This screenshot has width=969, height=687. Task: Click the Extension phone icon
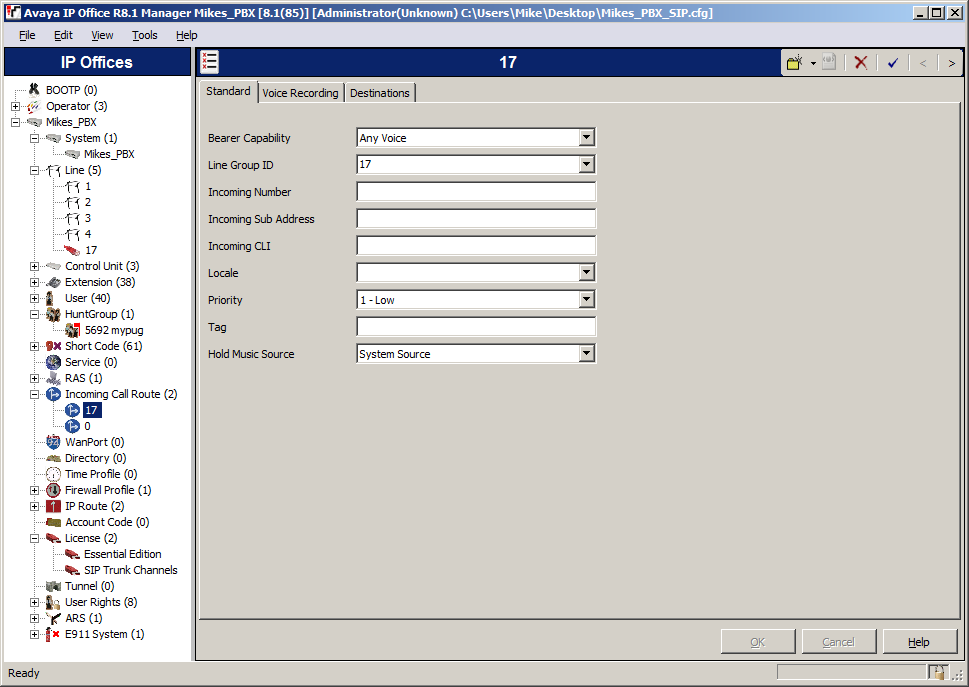(x=53, y=282)
